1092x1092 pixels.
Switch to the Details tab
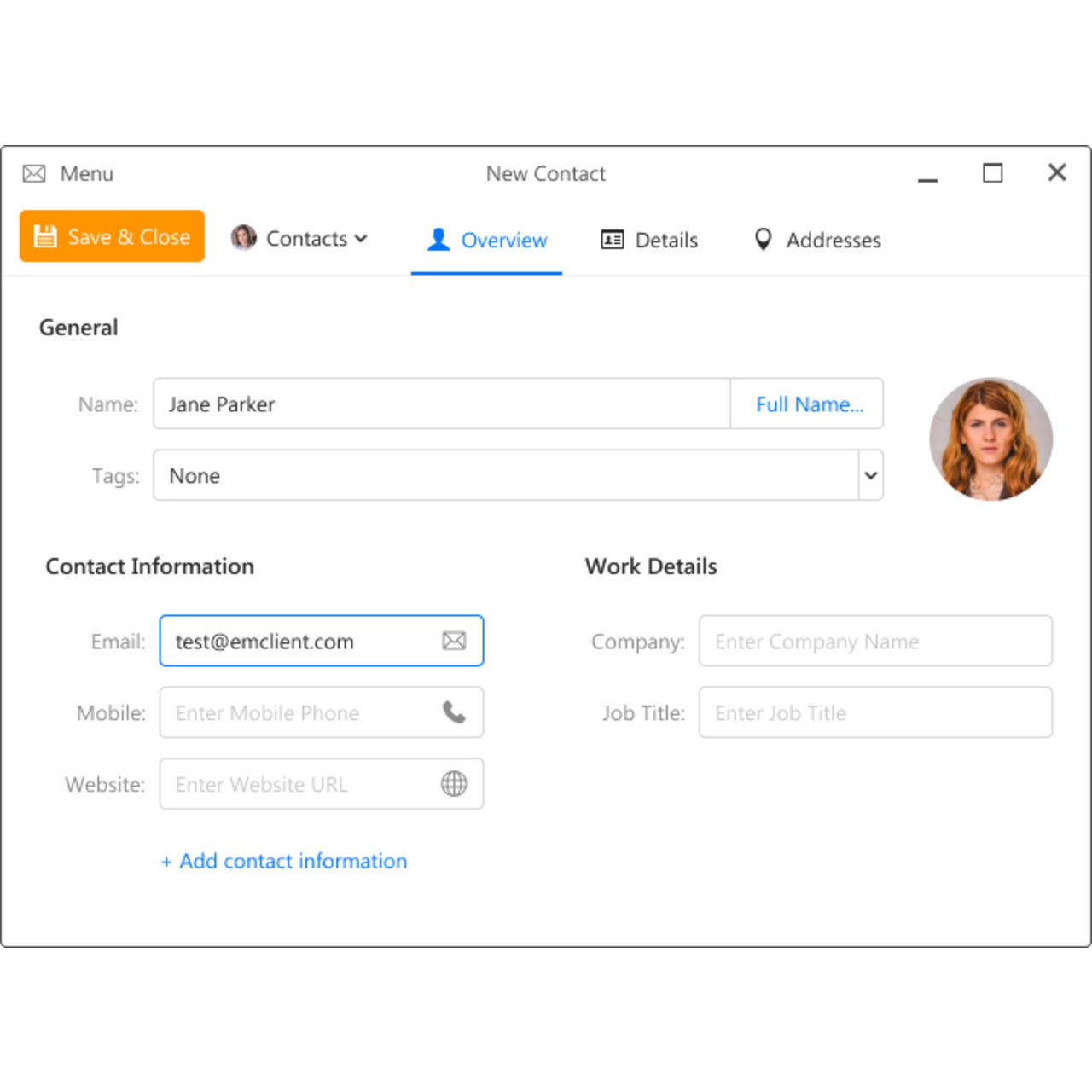point(665,240)
